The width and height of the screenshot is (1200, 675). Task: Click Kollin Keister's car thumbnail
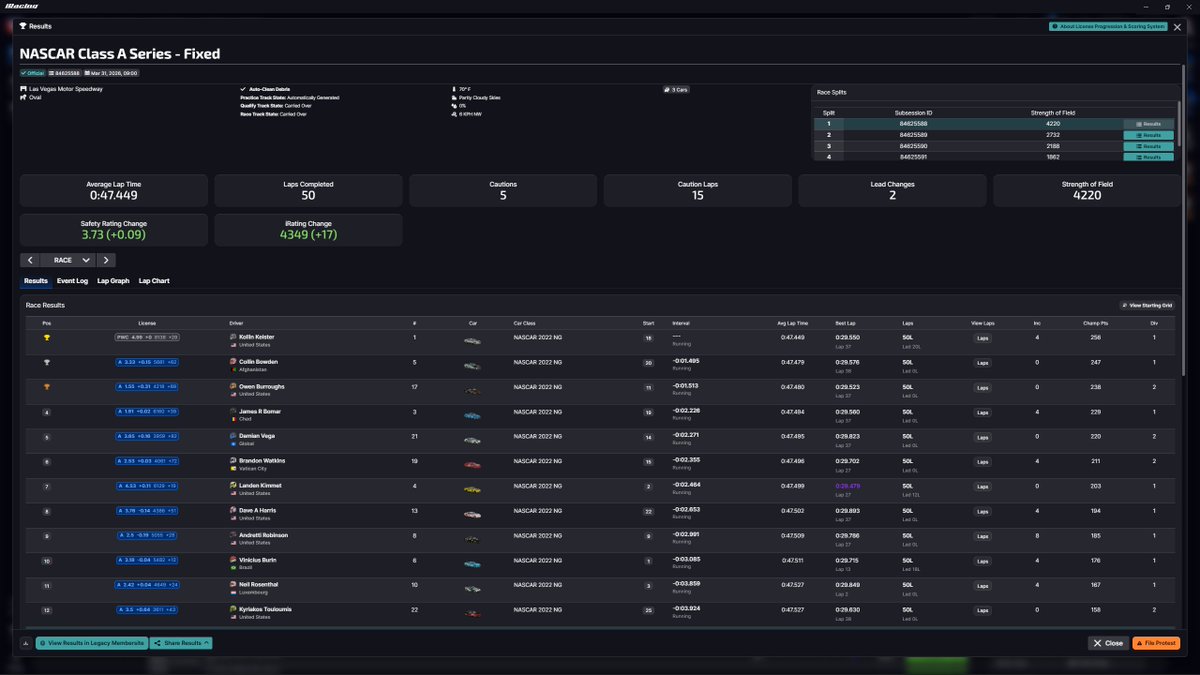[472, 341]
